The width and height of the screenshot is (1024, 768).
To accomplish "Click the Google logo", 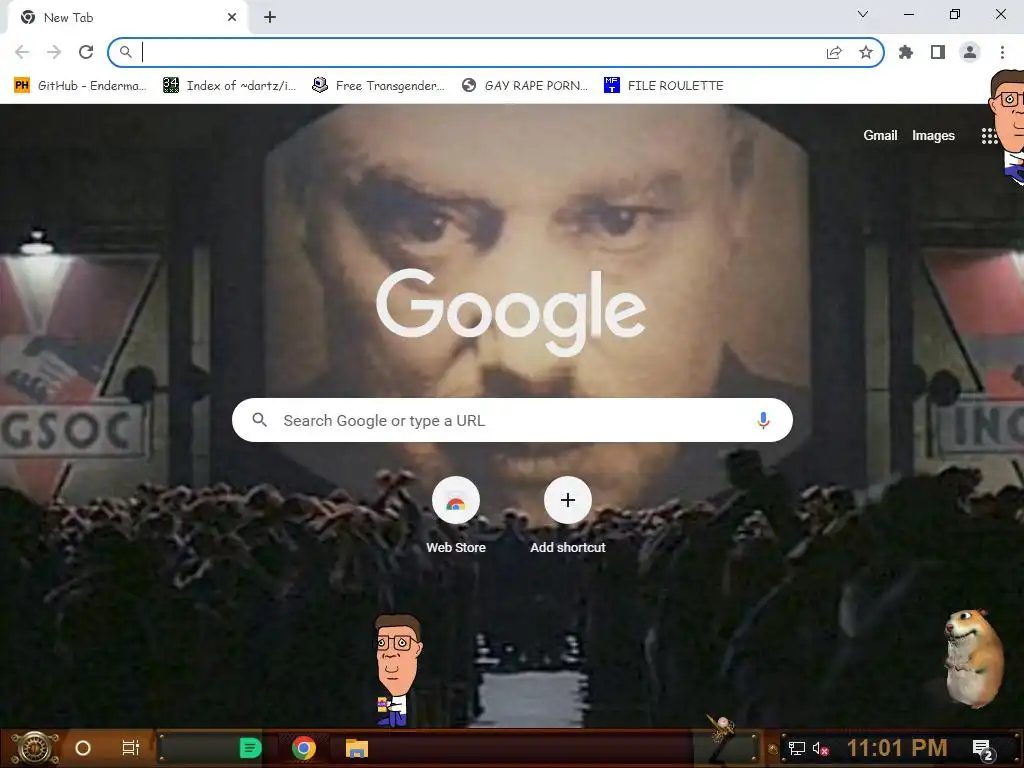I will point(511,313).
